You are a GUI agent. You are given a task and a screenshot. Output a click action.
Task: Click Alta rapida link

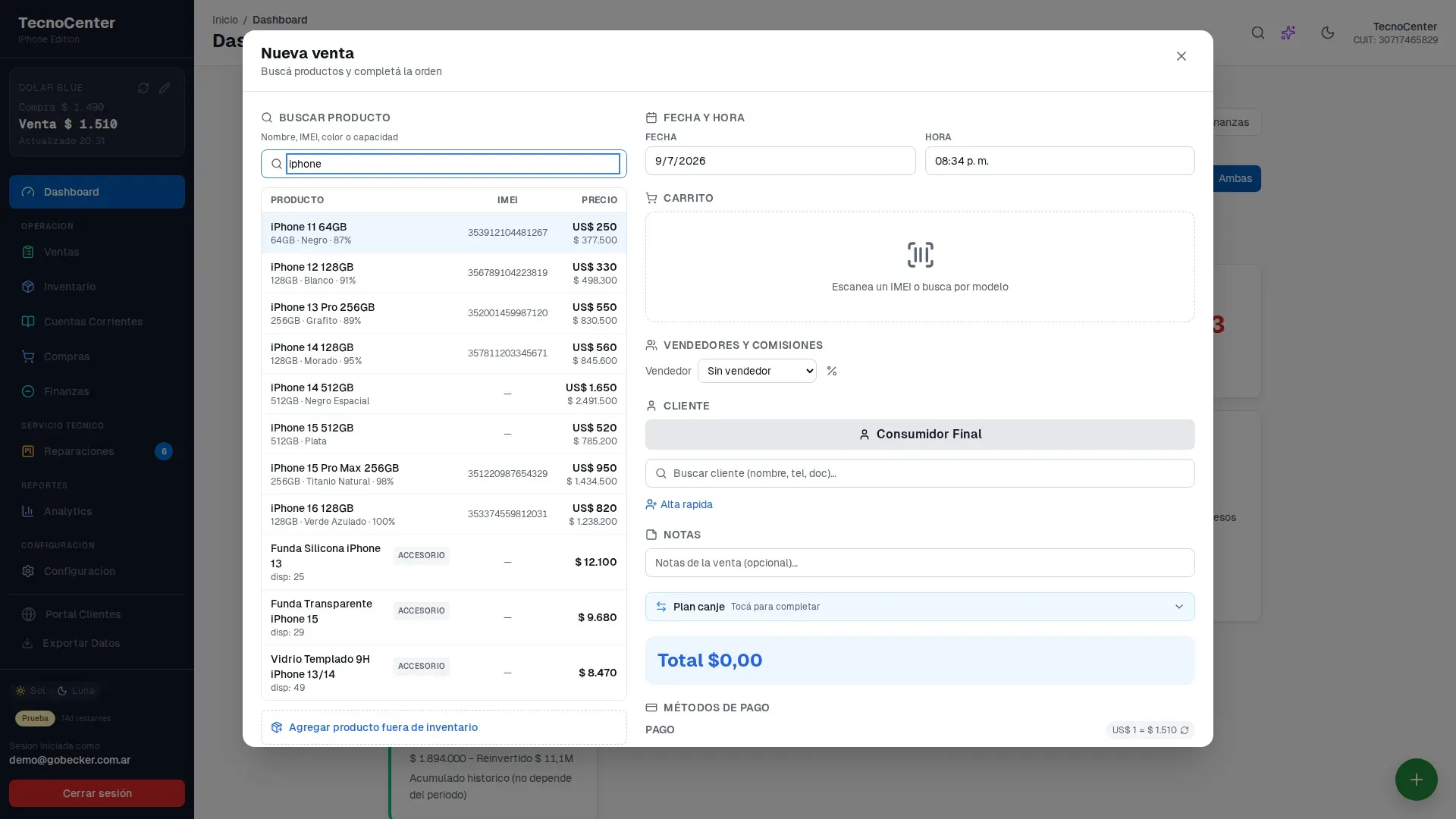pos(679,504)
